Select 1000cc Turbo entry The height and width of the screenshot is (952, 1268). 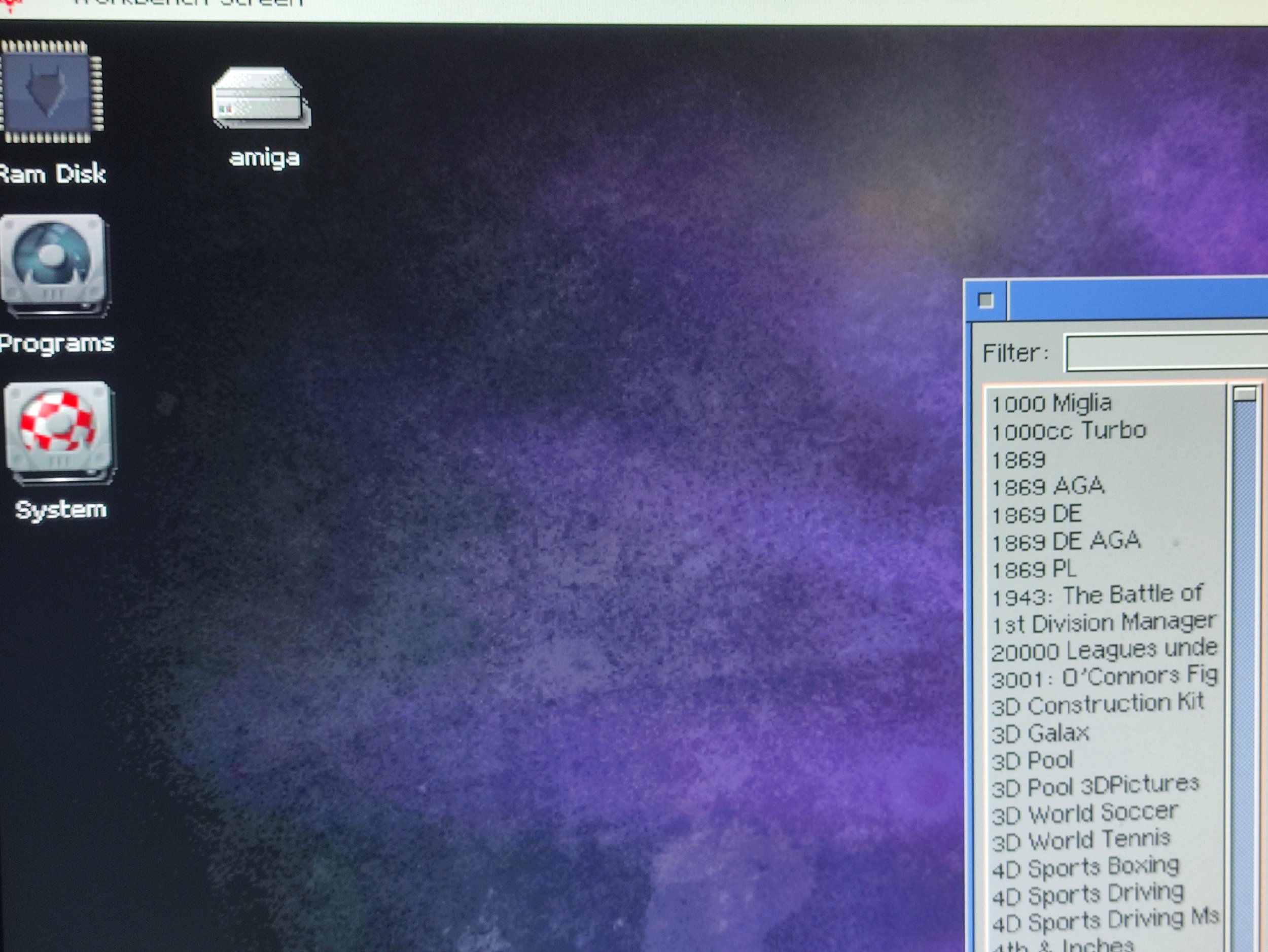point(1069,431)
